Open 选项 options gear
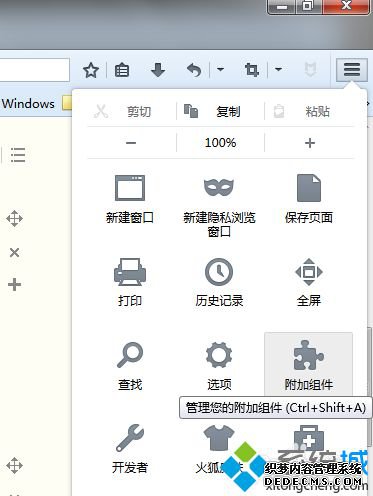The width and height of the screenshot is (373, 496). [219, 366]
